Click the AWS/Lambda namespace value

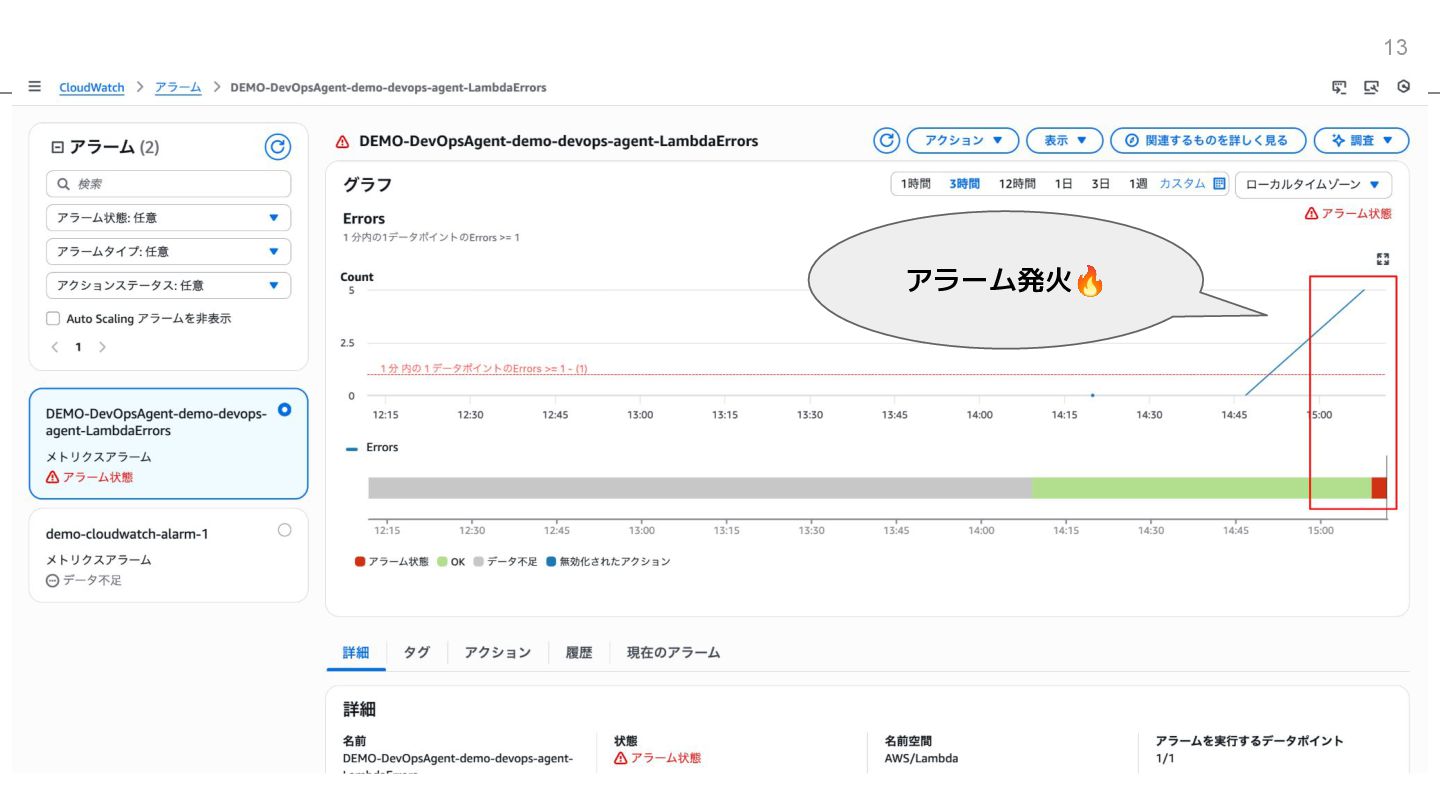click(921, 758)
